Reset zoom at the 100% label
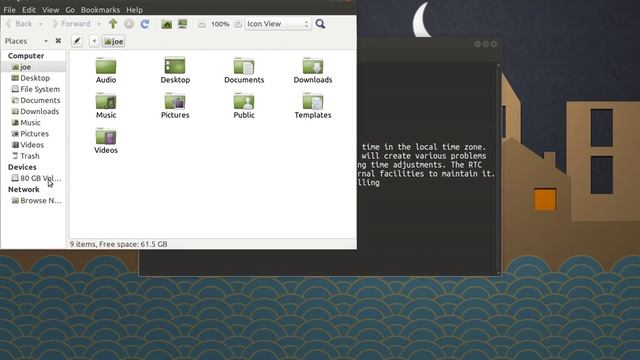 coord(220,24)
